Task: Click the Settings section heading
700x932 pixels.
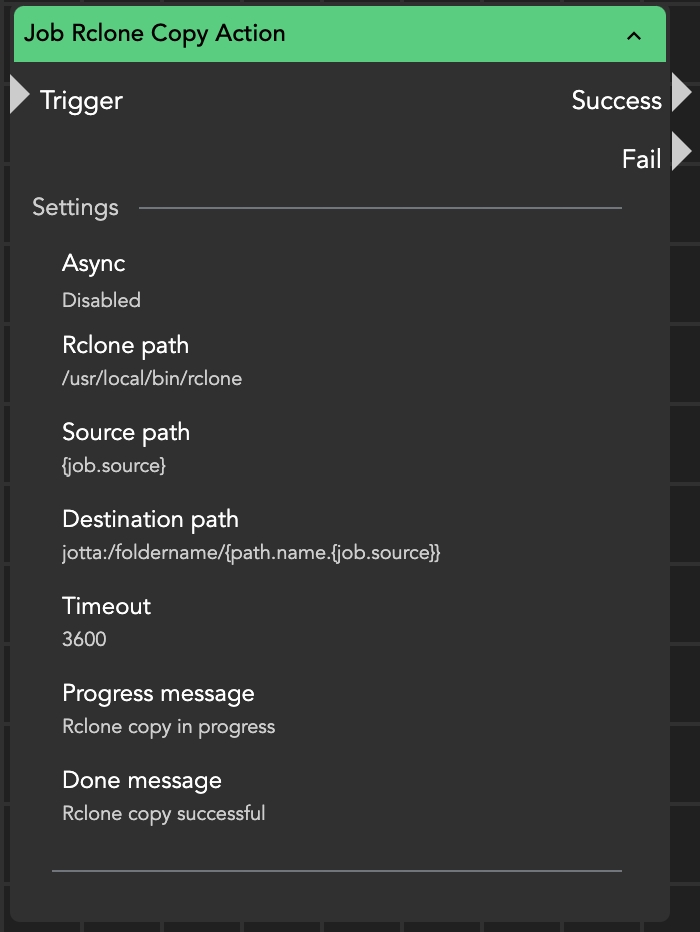Action: pos(75,208)
